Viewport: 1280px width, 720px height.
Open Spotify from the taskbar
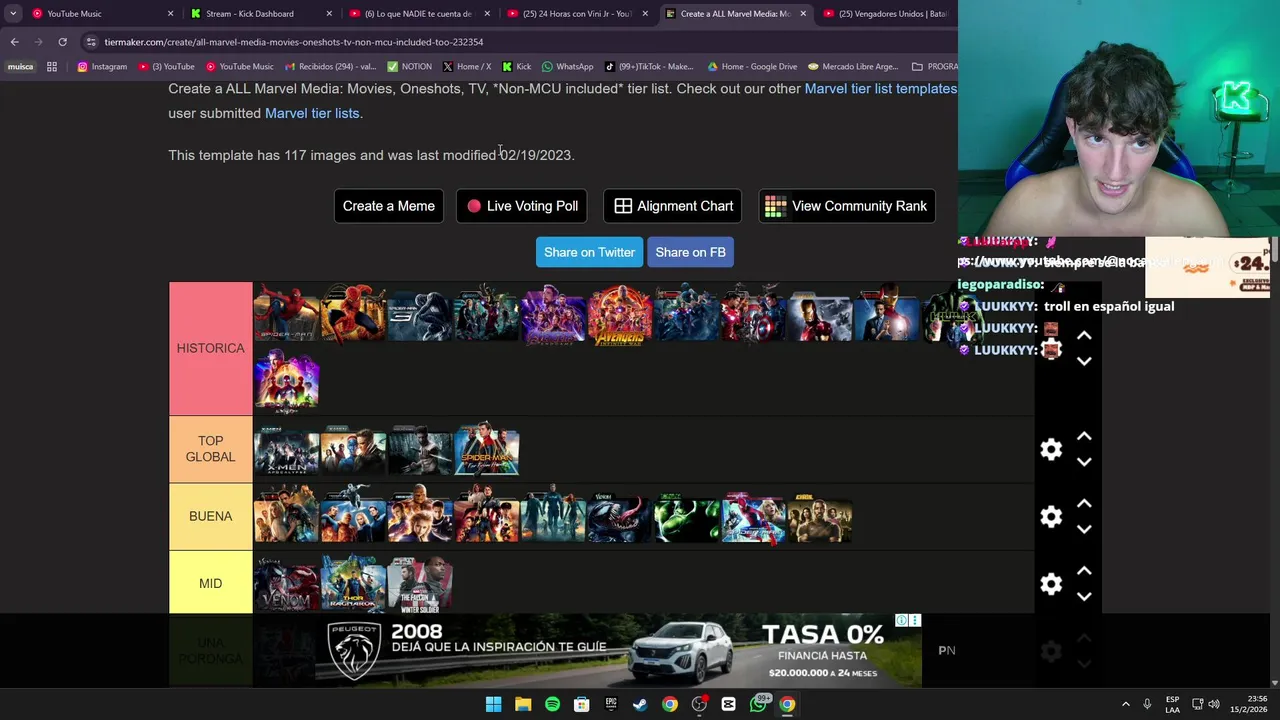click(x=552, y=704)
